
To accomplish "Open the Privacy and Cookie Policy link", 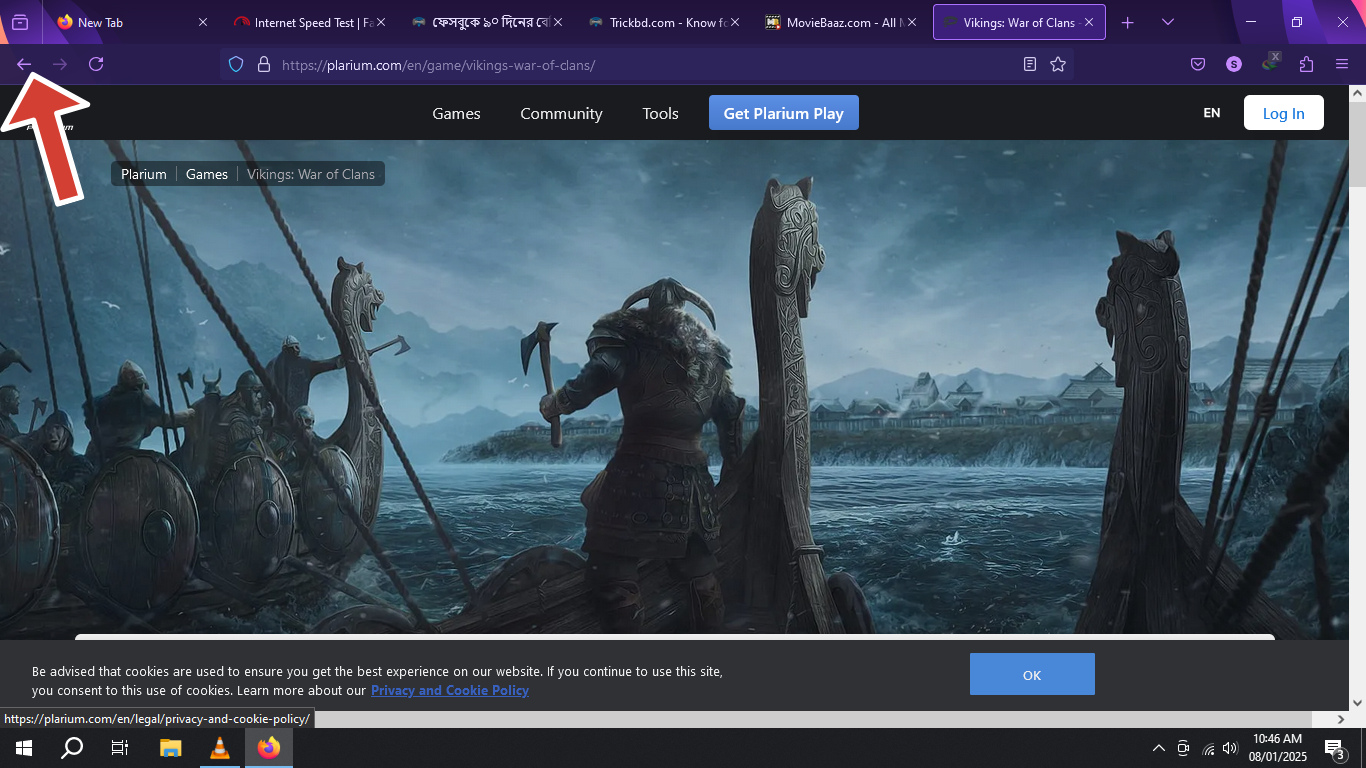I will (x=449, y=690).
